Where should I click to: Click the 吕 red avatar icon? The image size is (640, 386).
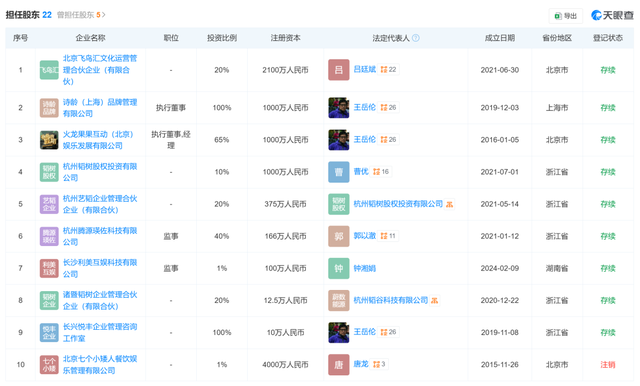pyautogui.click(x=339, y=70)
